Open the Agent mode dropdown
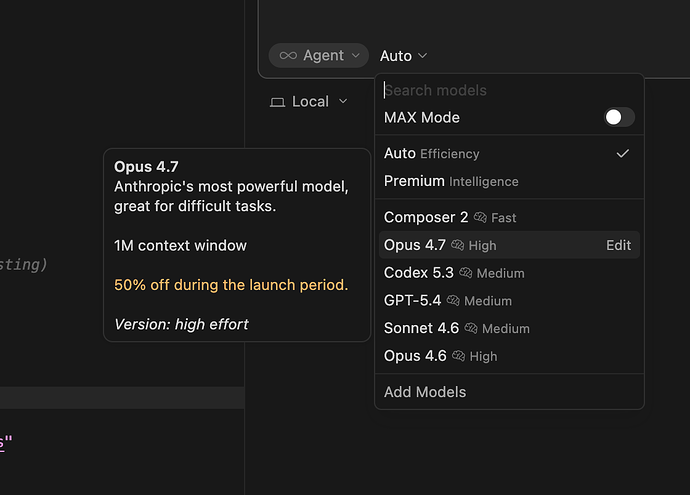This screenshot has width=690, height=495. tap(319, 55)
